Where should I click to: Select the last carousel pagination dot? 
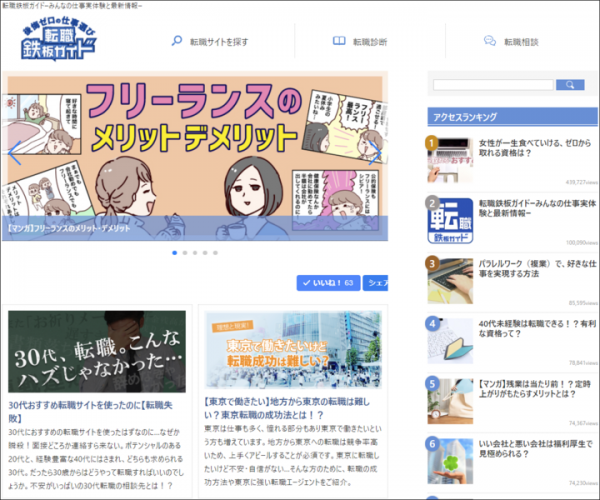(215, 253)
